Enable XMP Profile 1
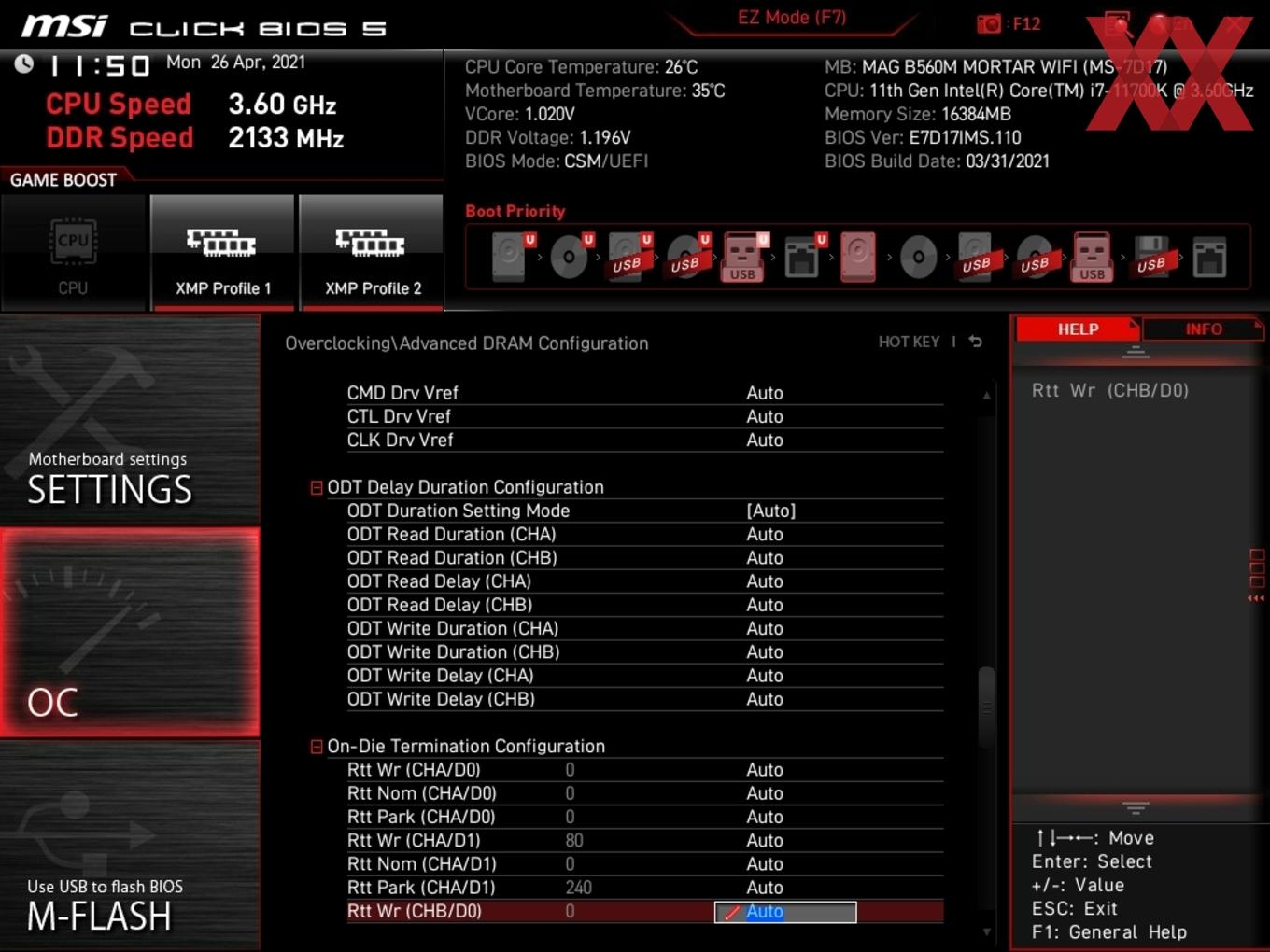Viewport: 1270px width, 952px height. [x=222, y=252]
